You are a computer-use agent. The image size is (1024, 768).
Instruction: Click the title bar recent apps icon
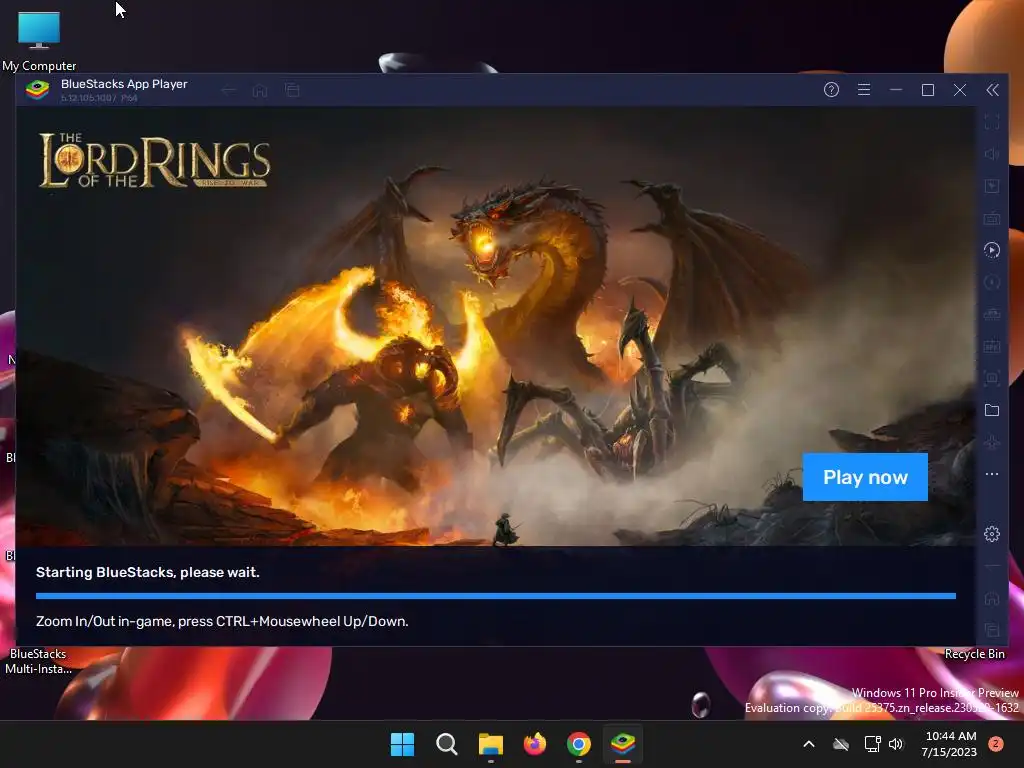coord(292,90)
